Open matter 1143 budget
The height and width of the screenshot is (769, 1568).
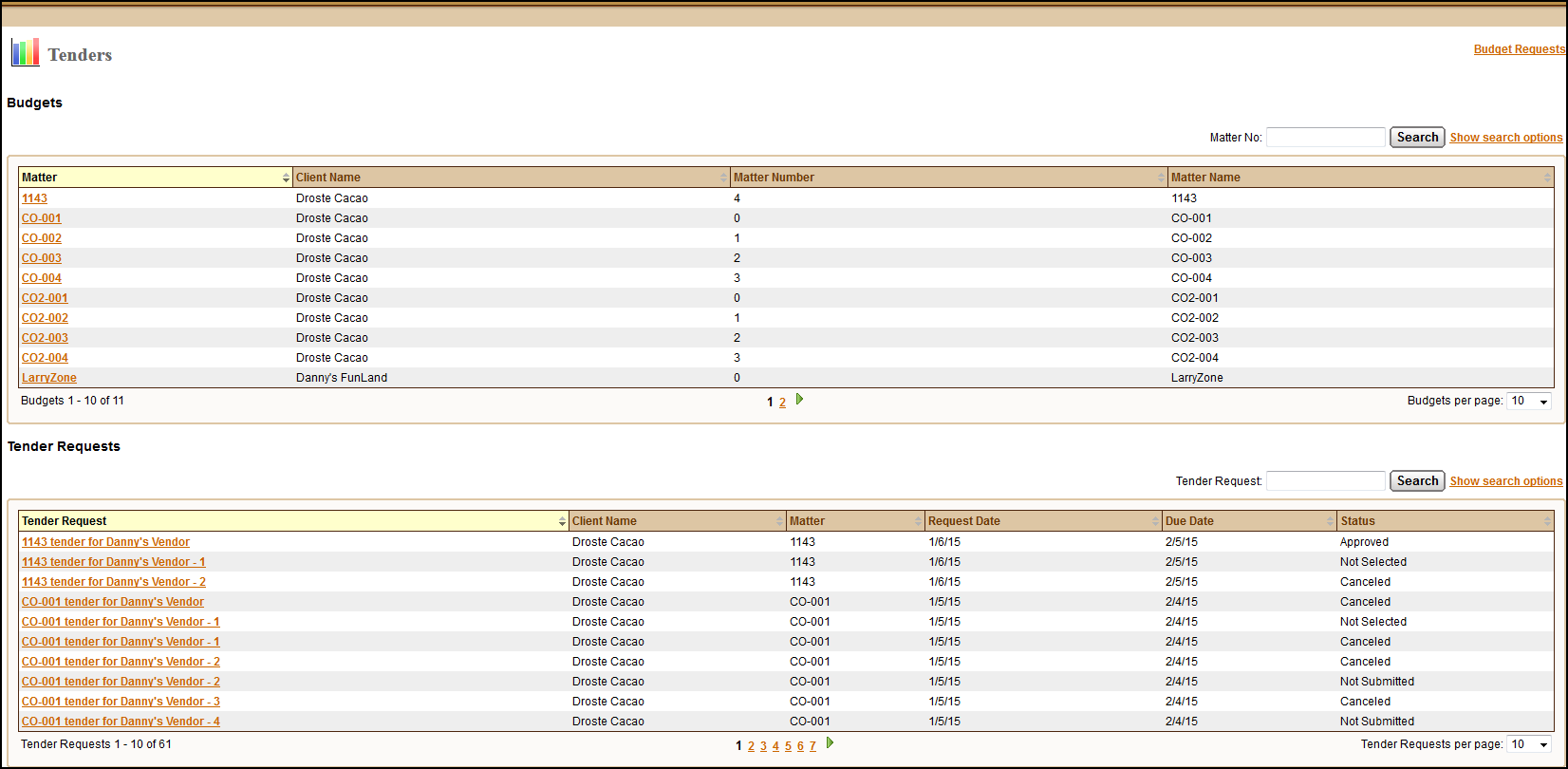pos(34,198)
